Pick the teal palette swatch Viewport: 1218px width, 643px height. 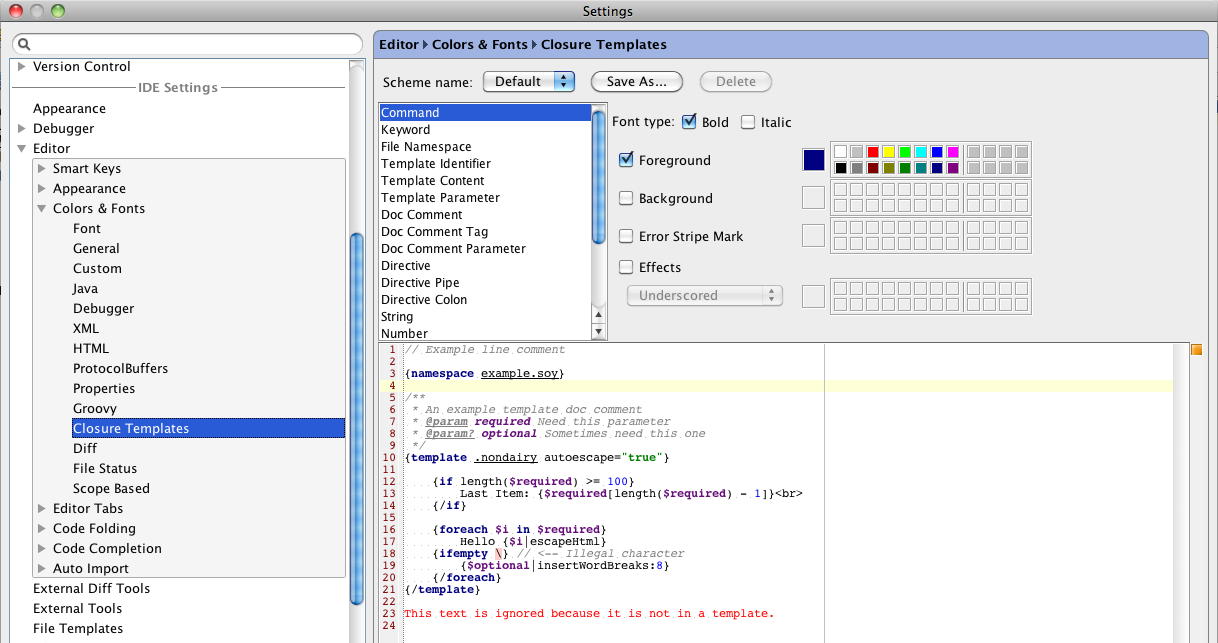coord(921,168)
